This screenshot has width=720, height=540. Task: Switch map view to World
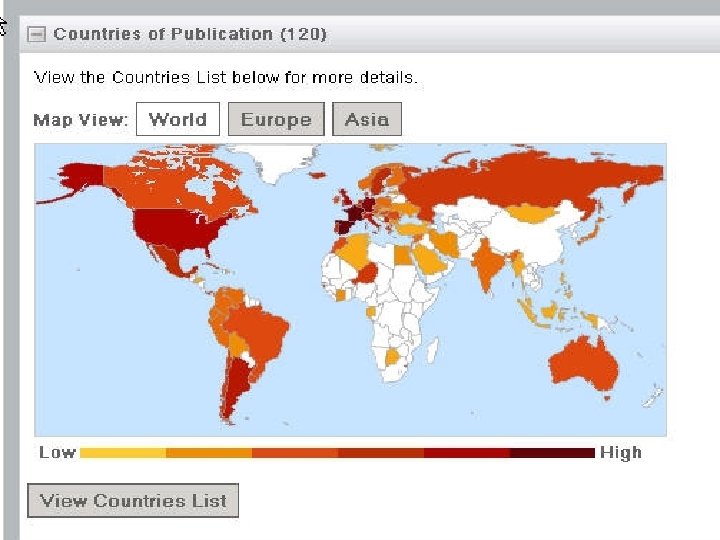(x=178, y=119)
